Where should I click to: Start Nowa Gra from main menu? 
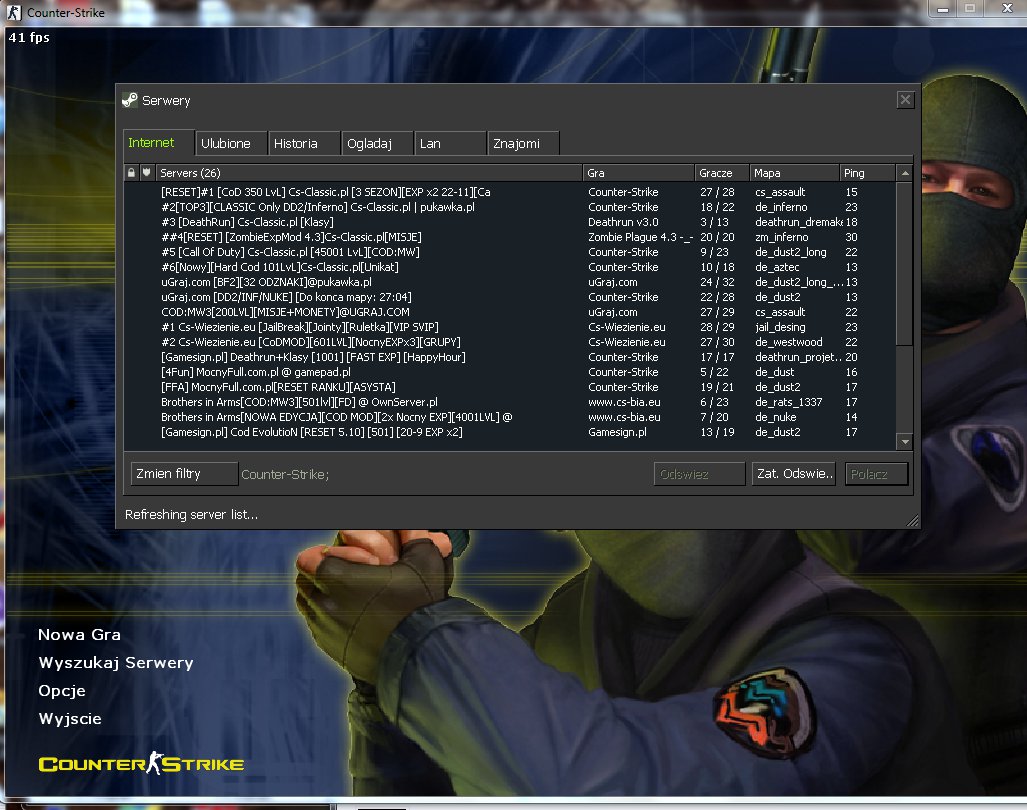tap(79, 635)
